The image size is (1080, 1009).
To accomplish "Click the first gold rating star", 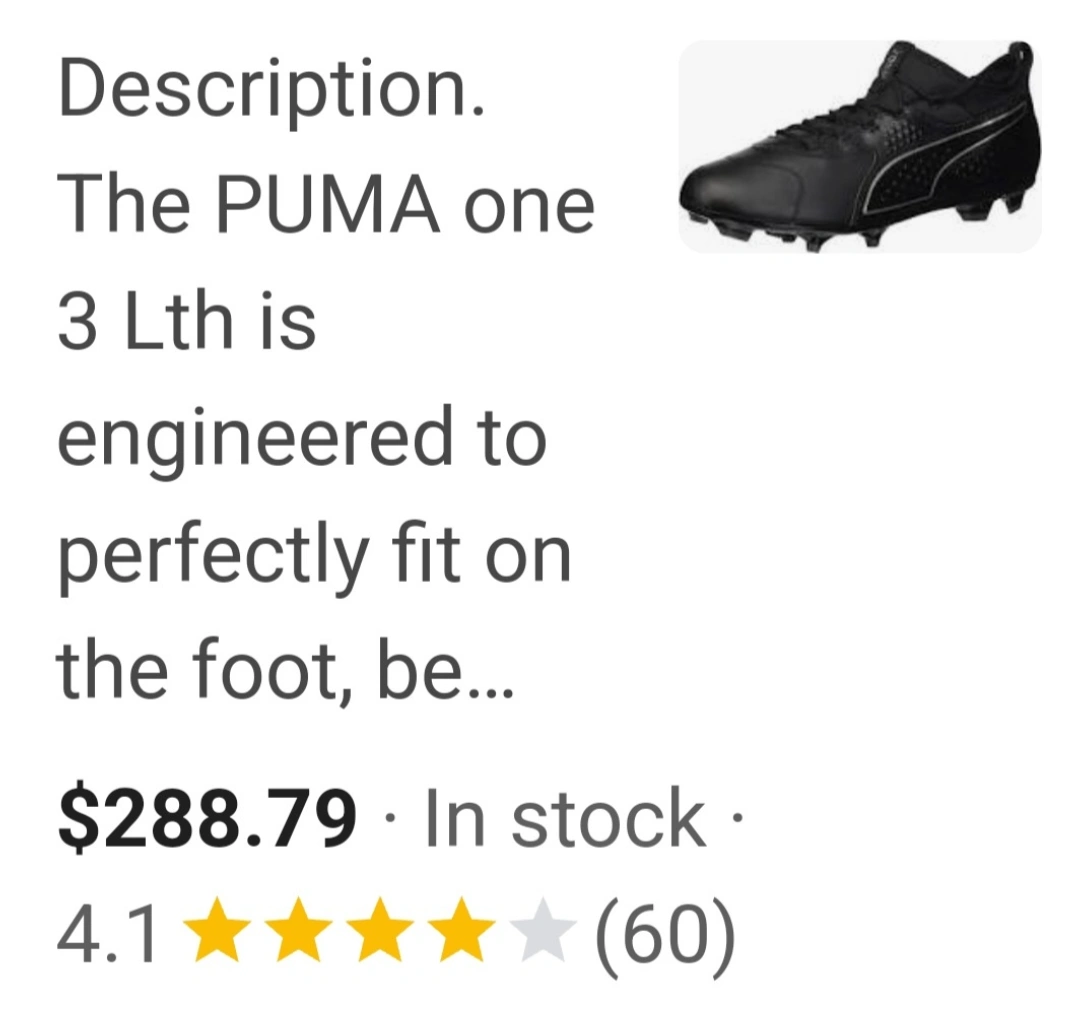I will (x=217, y=930).
